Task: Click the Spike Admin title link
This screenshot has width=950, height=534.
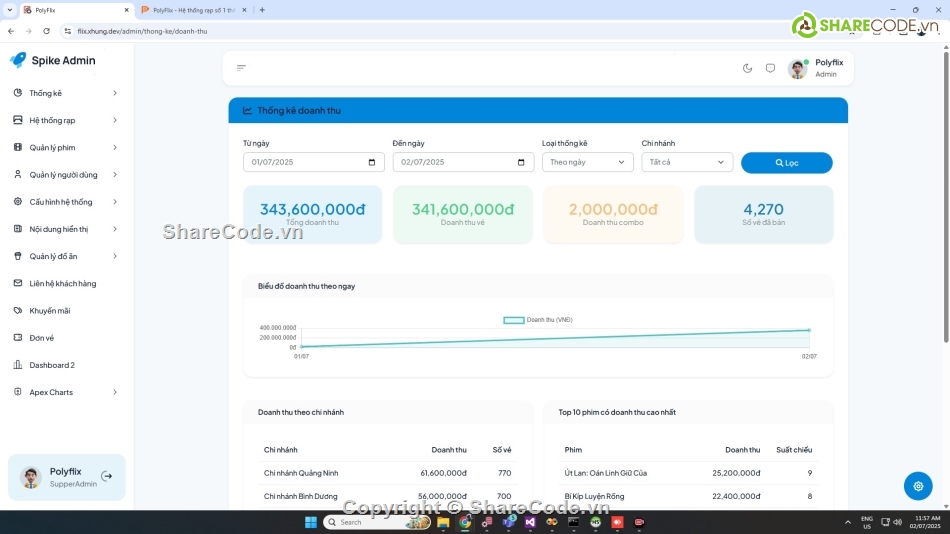Action: (64, 60)
